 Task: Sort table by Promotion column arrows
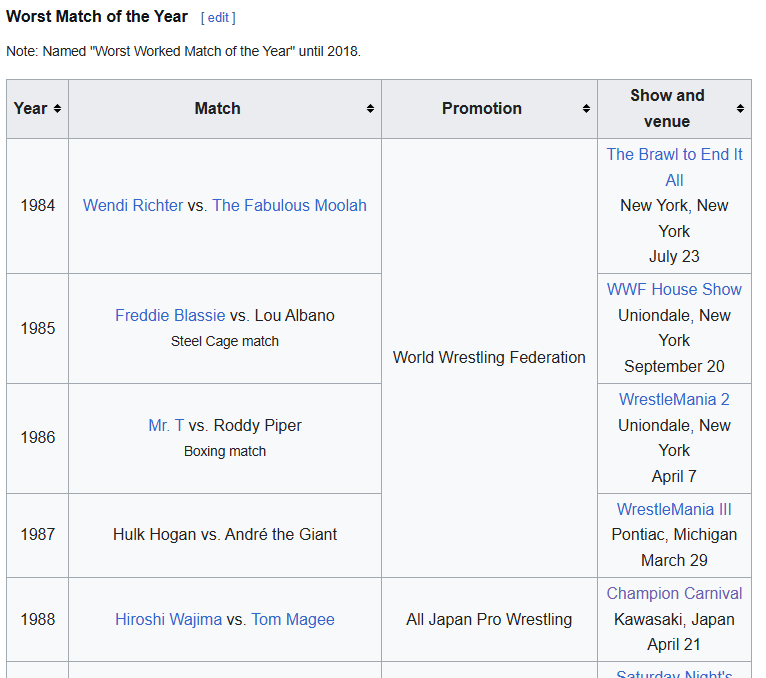[586, 108]
